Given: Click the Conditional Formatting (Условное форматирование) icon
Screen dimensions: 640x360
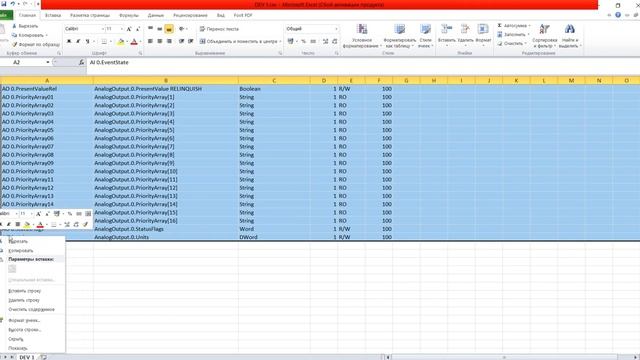Looking at the screenshot, I should (x=362, y=29).
